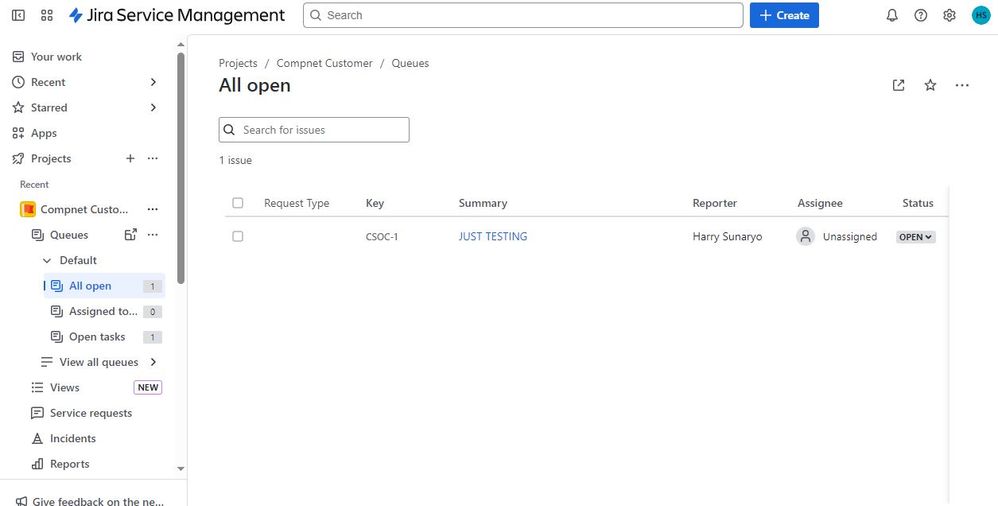The height and width of the screenshot is (506, 998).
Task: Click Give feedback link at sidebar bottom
Action: (90, 501)
